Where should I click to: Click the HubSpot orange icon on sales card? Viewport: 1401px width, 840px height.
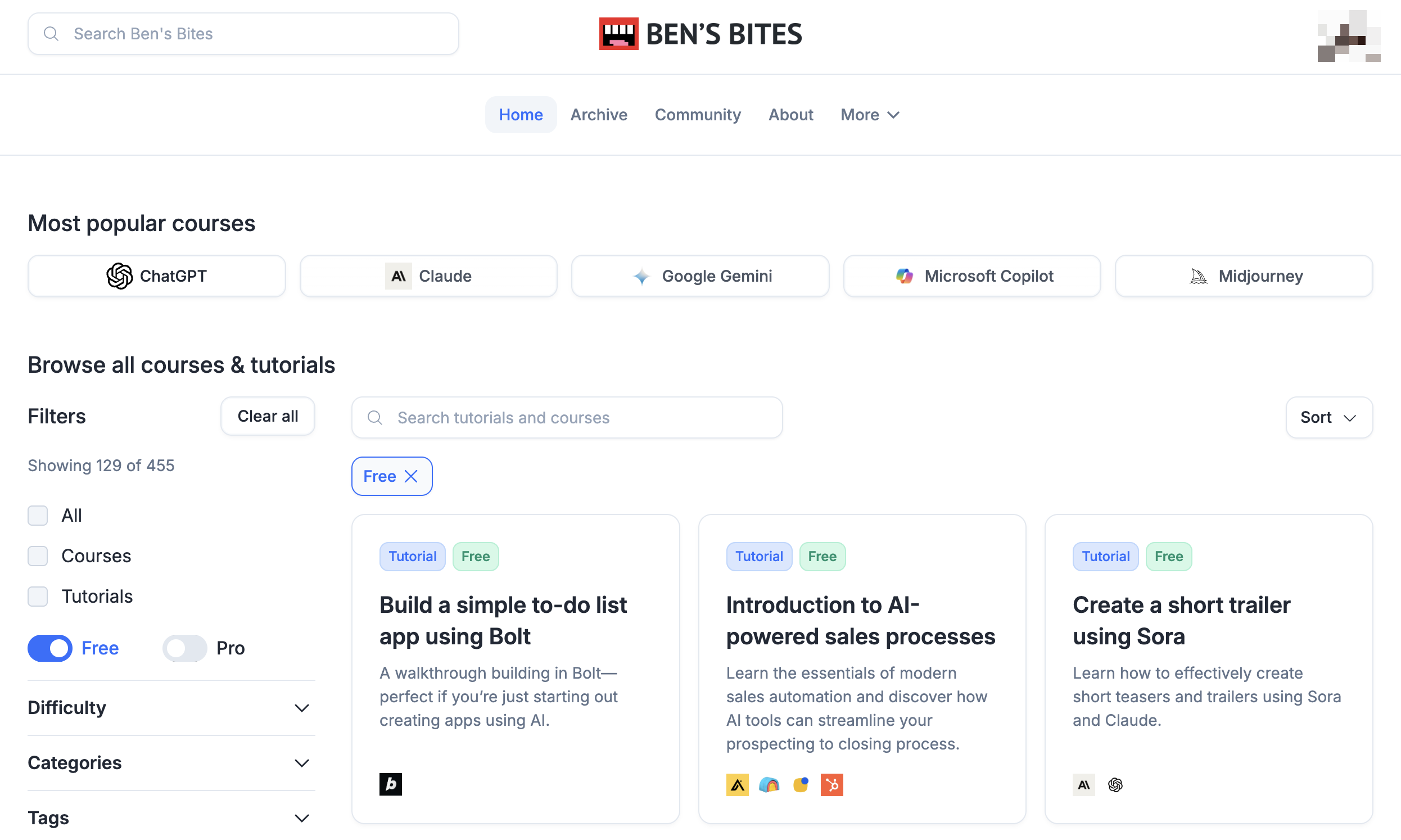(831, 785)
